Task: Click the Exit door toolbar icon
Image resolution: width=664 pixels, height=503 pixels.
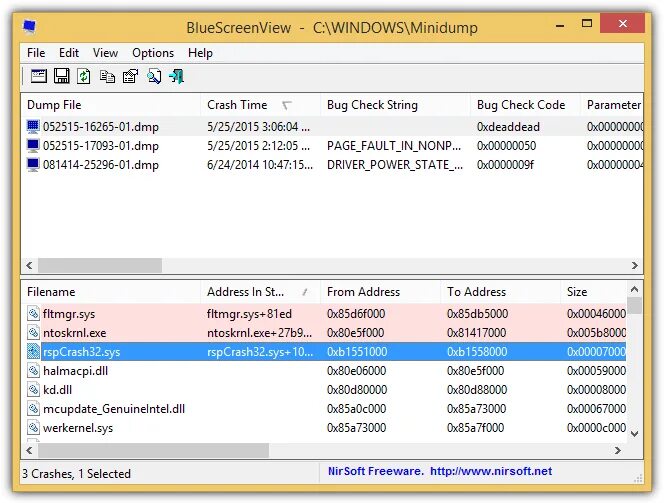Action: click(x=177, y=76)
